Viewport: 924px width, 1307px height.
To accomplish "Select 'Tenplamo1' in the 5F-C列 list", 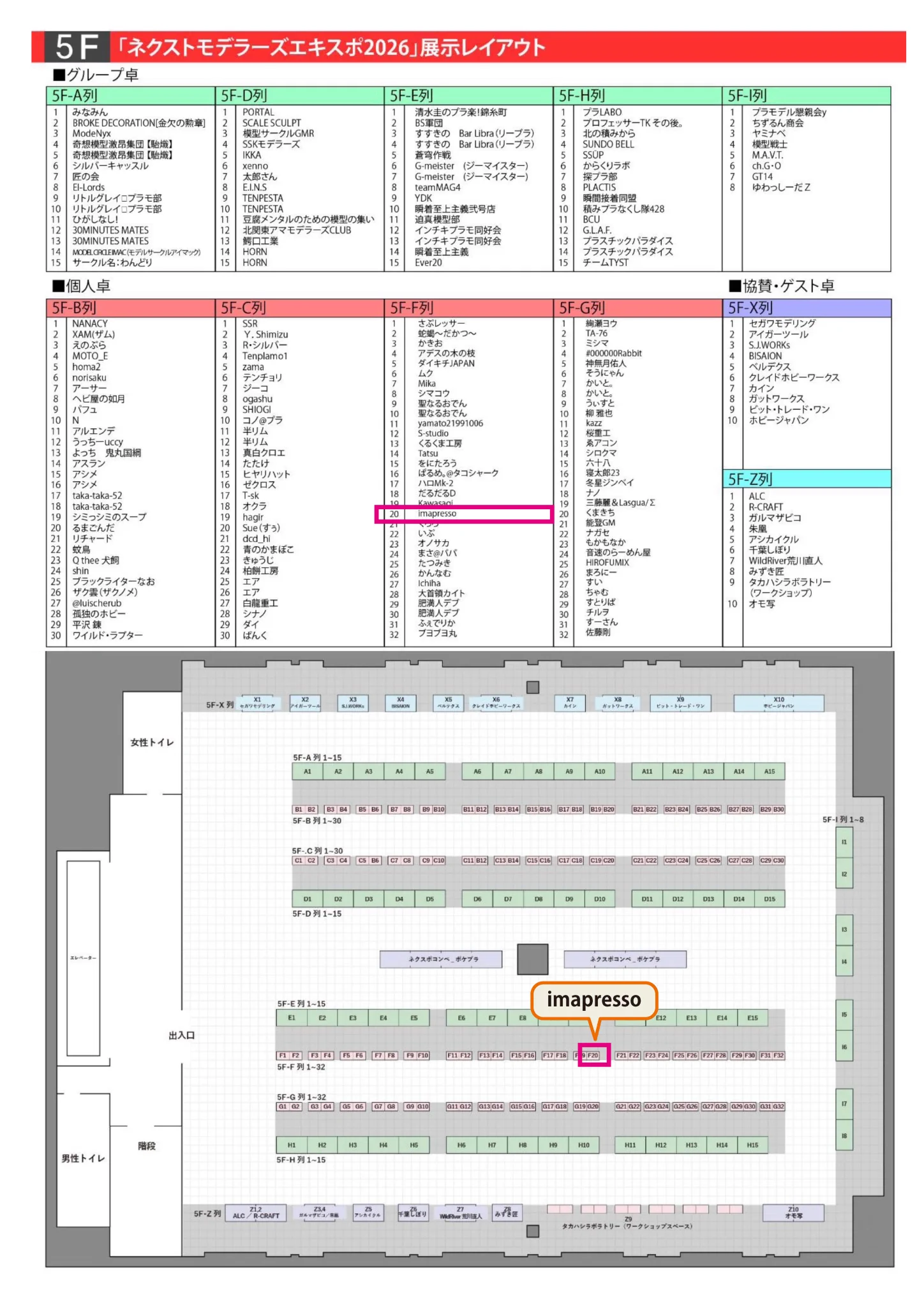I will click(265, 356).
